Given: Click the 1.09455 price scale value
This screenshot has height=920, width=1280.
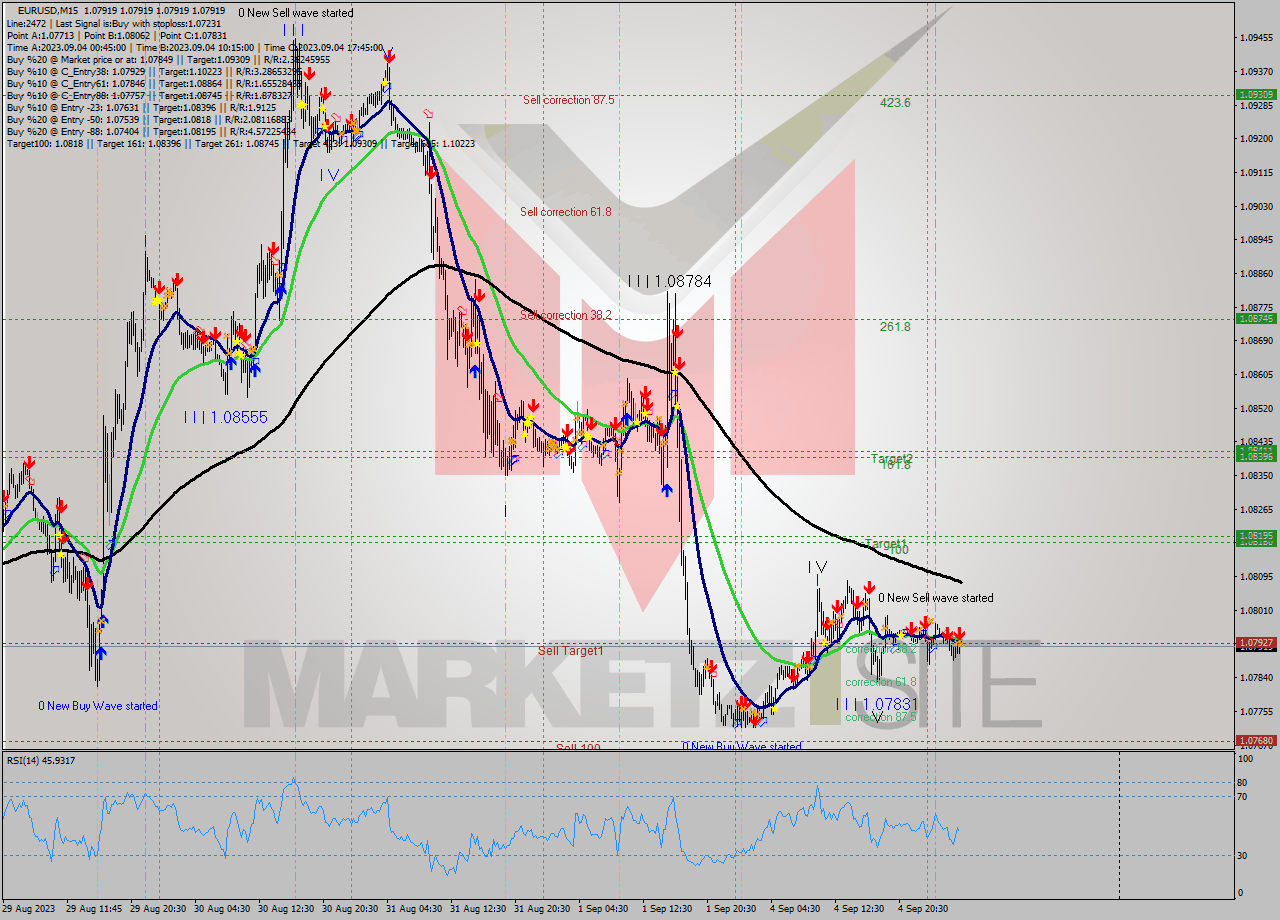Looking at the screenshot, I should pyautogui.click(x=1256, y=38).
